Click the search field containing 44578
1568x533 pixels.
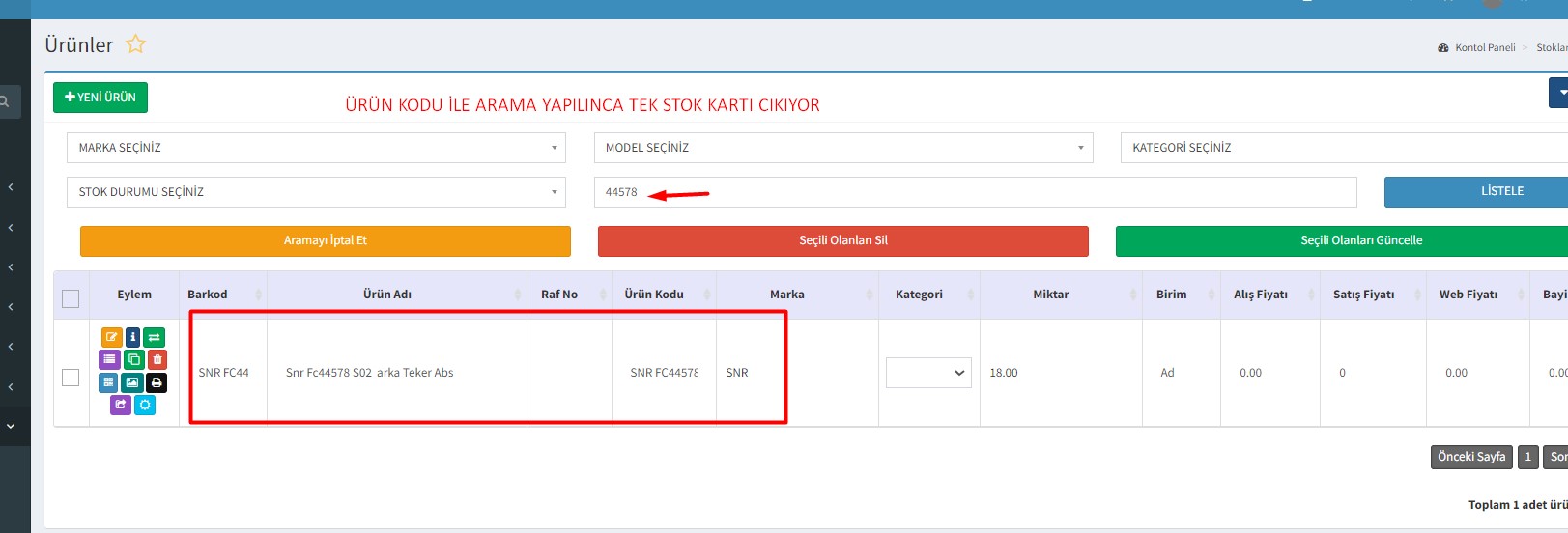975,192
